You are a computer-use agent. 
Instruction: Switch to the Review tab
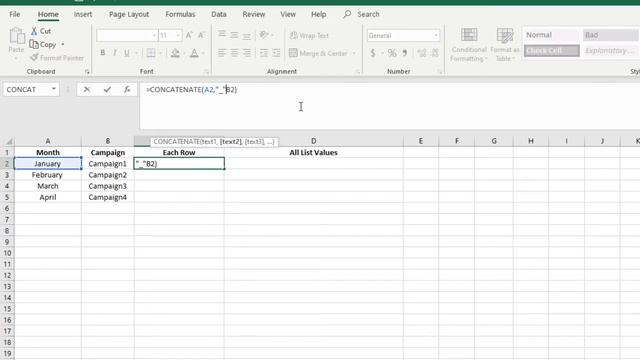253,14
